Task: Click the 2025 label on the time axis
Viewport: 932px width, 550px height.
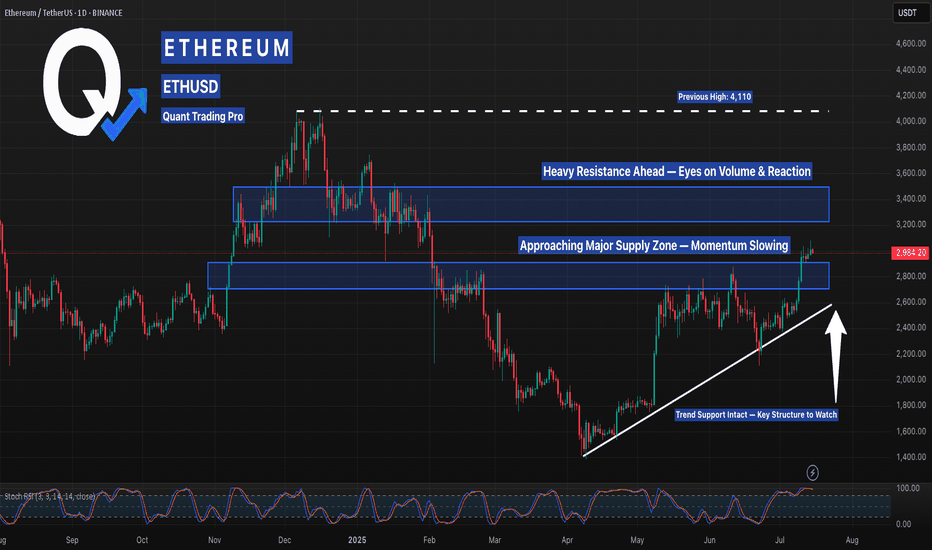Action: click(x=357, y=540)
